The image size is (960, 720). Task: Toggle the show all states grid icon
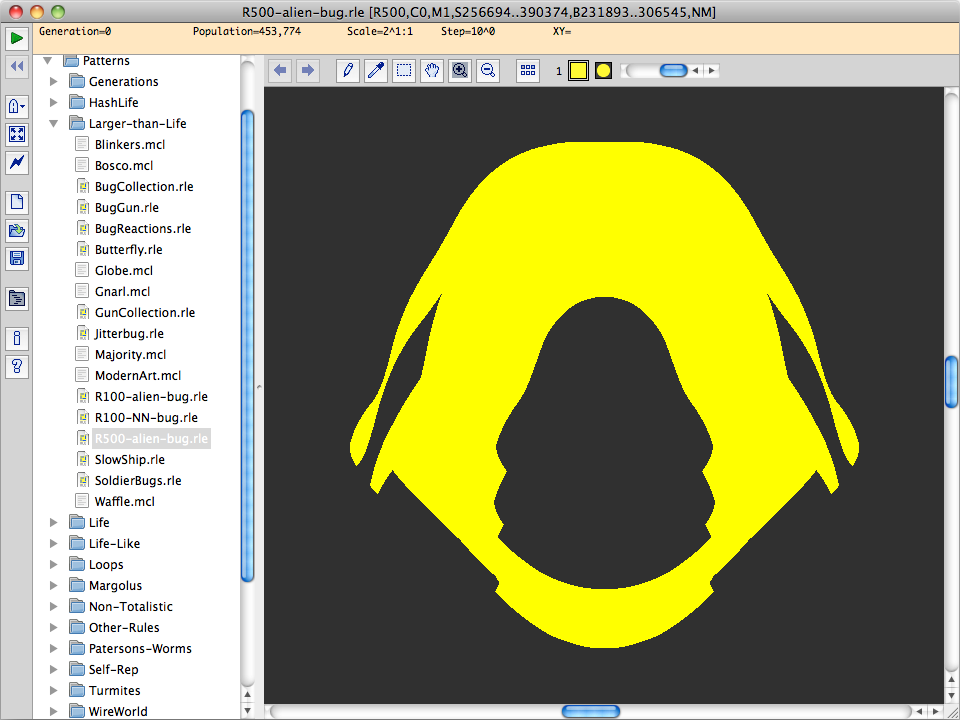tap(528, 70)
